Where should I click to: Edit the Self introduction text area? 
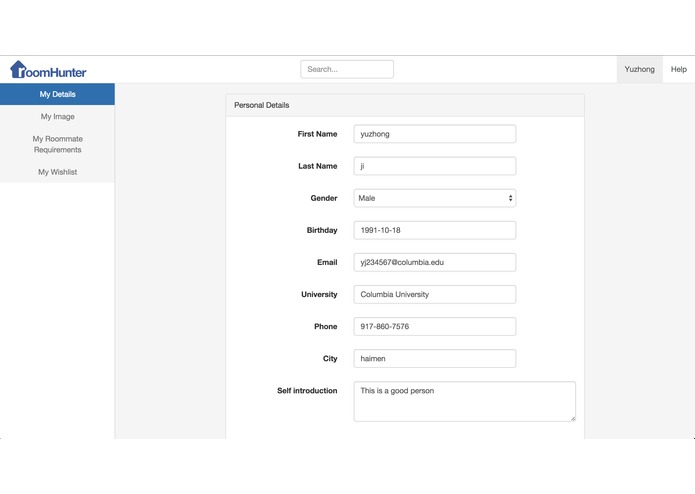(x=465, y=401)
